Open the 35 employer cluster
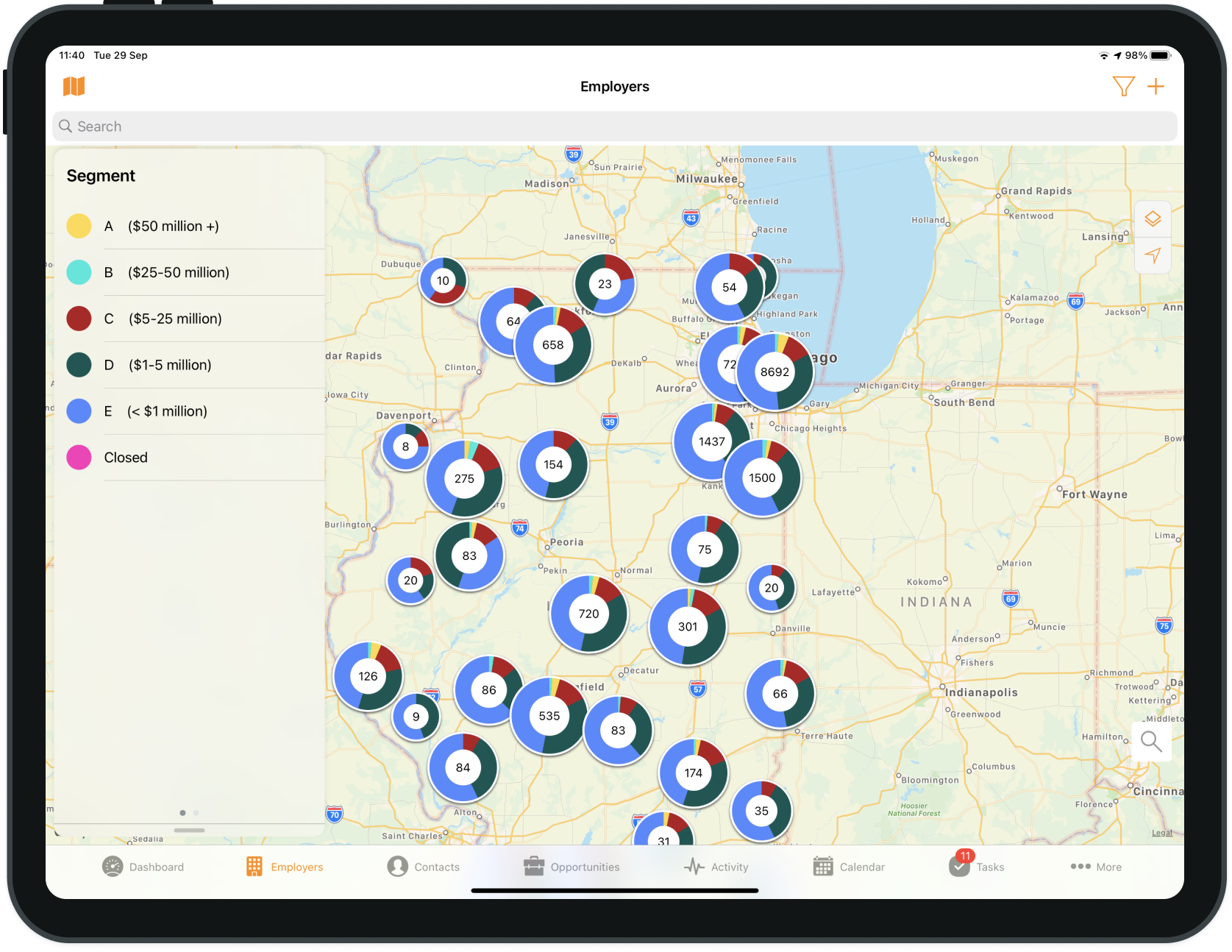Viewport: 1232px width, 952px height. point(761,811)
